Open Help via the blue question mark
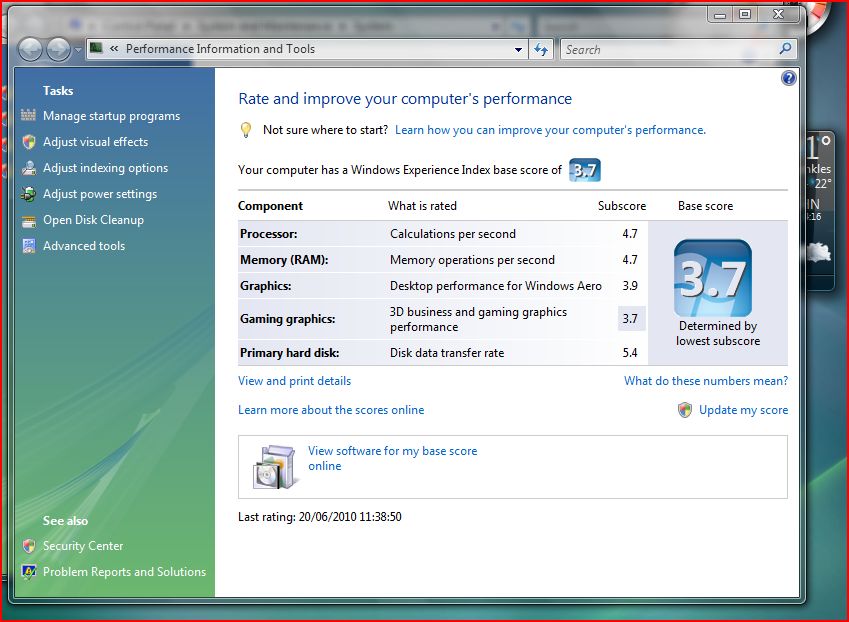849x622 pixels. tap(788, 78)
